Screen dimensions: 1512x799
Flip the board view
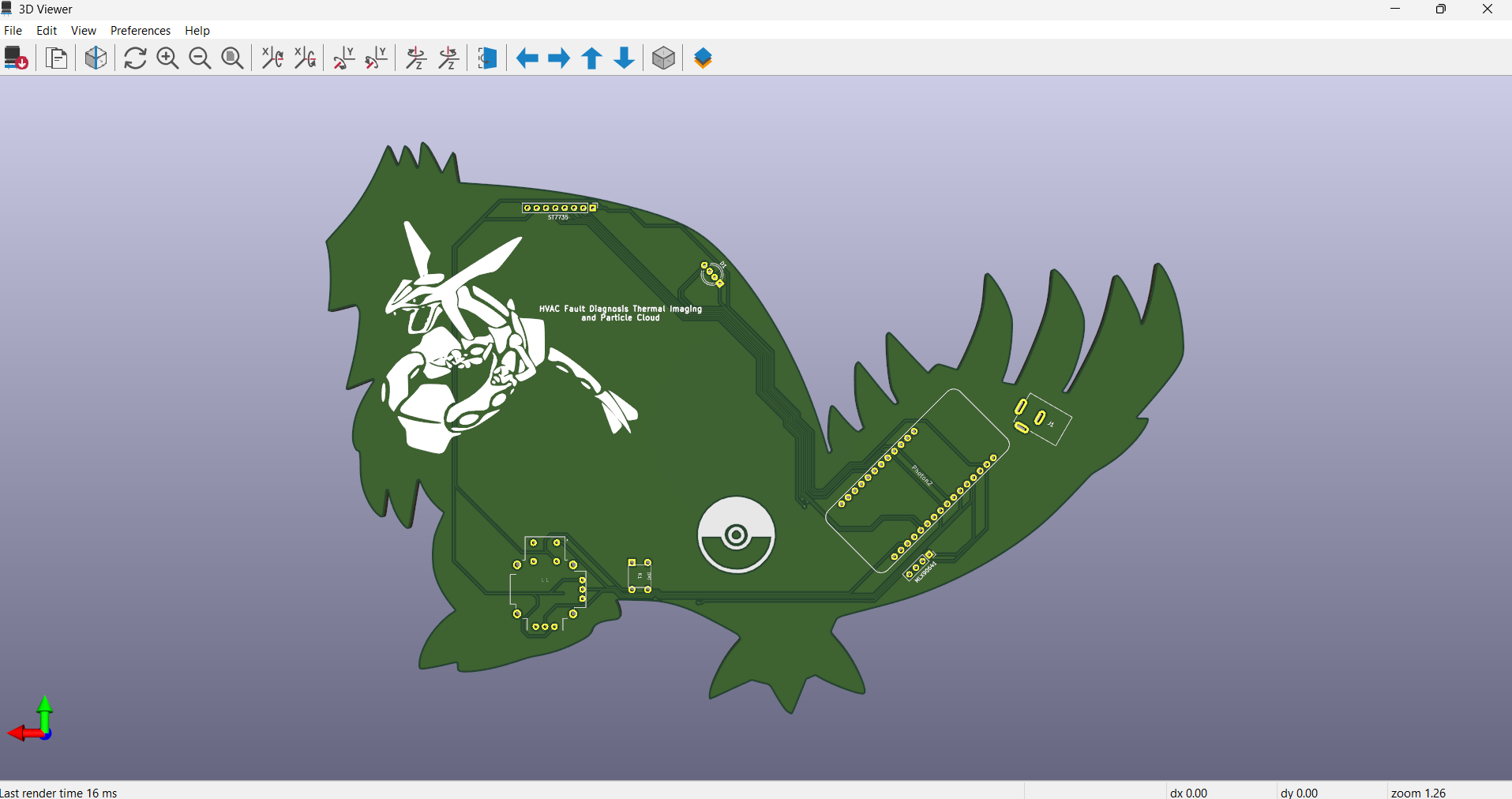(x=487, y=58)
